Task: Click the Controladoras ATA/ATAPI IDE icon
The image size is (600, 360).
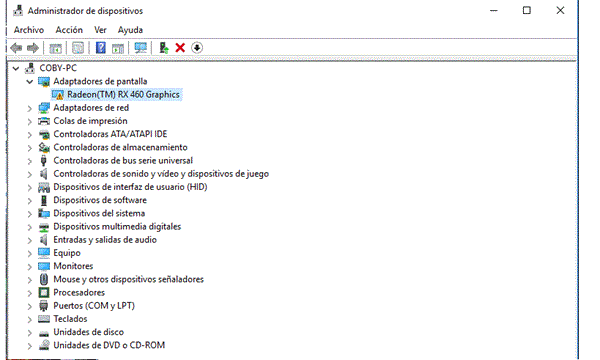Action: pyautogui.click(x=44, y=134)
